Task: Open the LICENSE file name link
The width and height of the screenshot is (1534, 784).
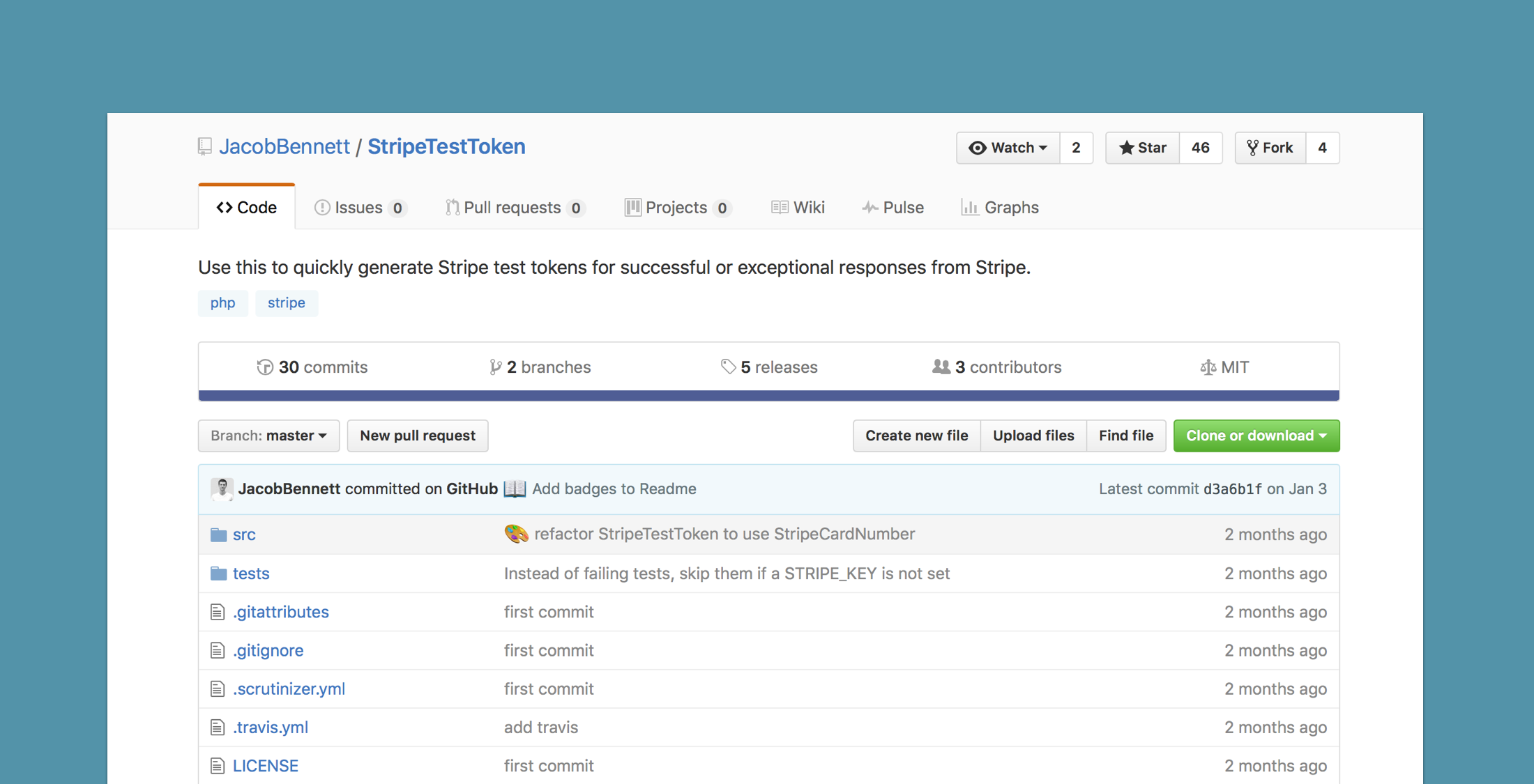Action: tap(266, 765)
